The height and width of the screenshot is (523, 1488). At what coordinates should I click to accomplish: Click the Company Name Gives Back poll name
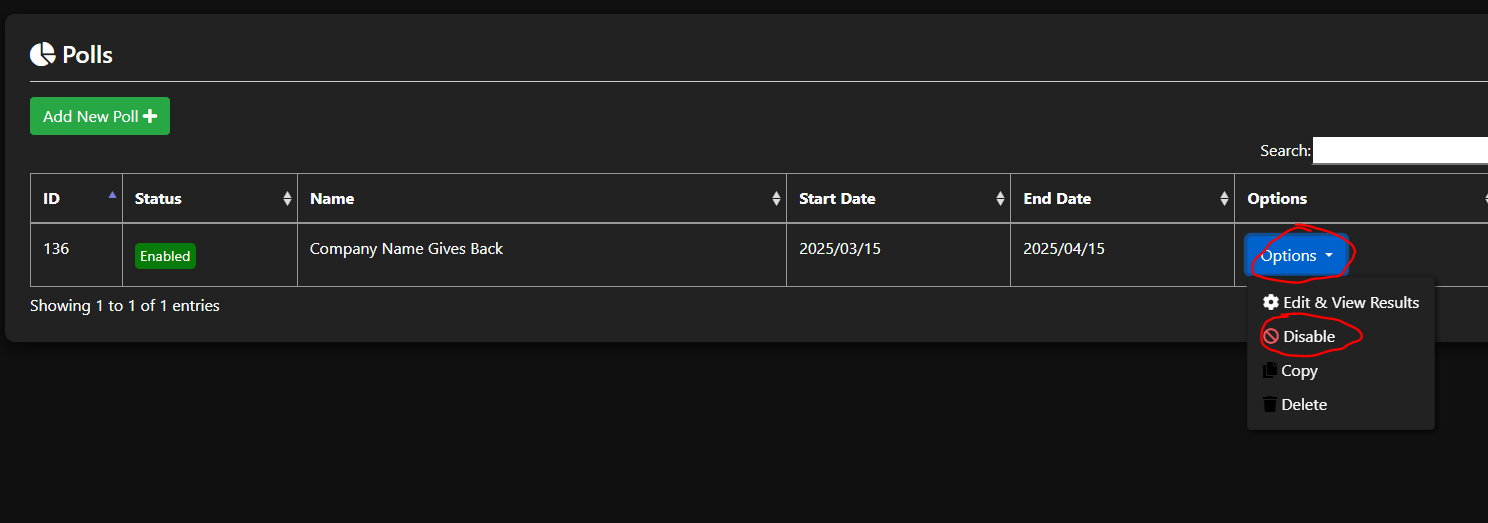pos(406,249)
